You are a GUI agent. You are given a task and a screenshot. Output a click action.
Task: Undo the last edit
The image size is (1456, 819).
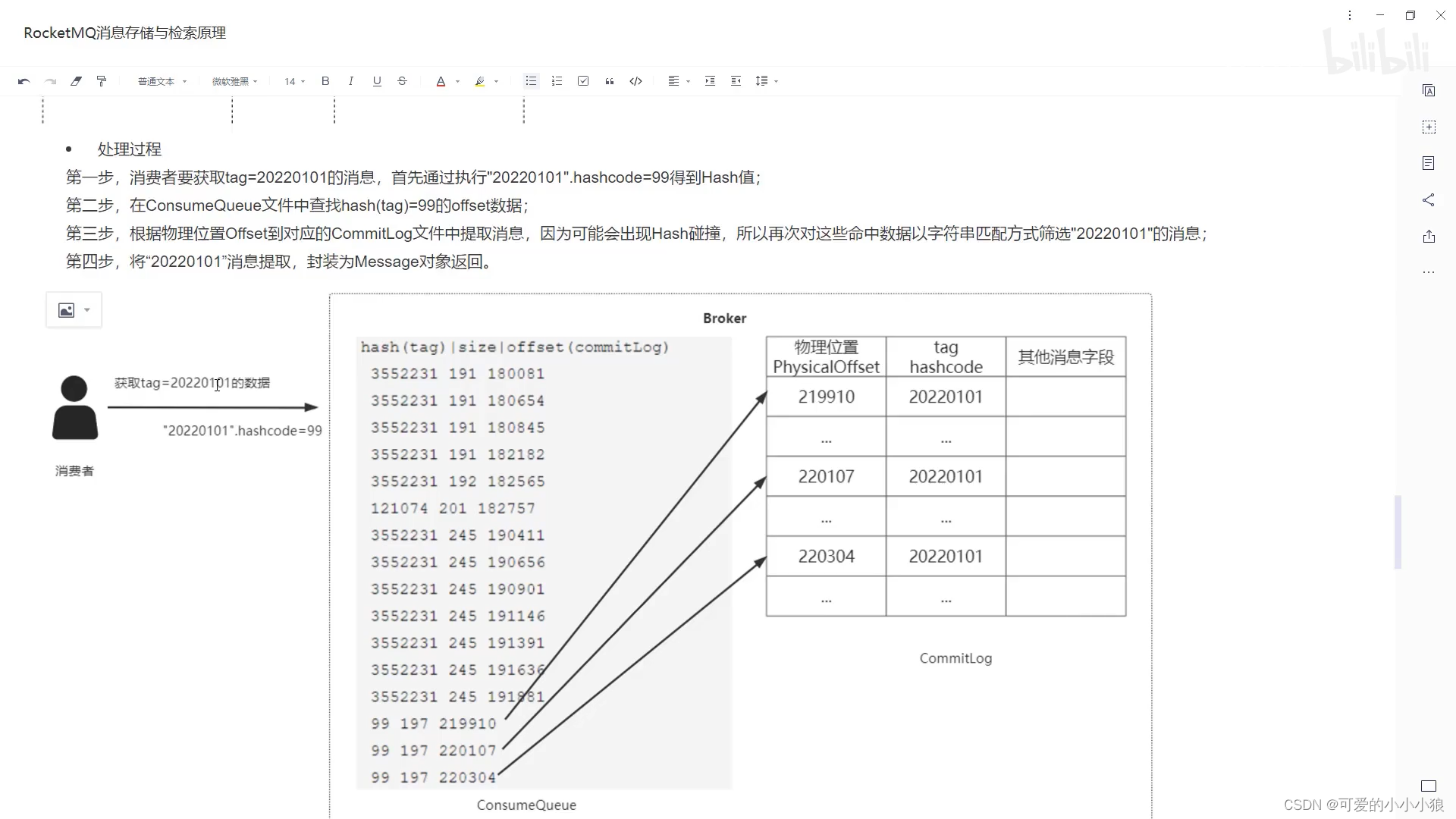(24, 81)
